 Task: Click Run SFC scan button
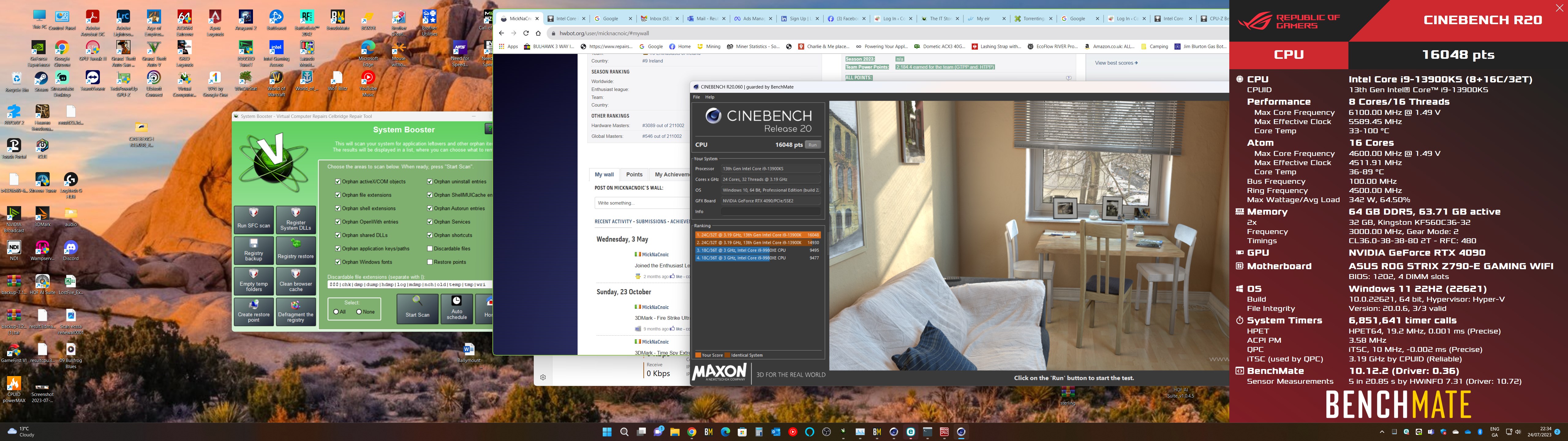254,219
